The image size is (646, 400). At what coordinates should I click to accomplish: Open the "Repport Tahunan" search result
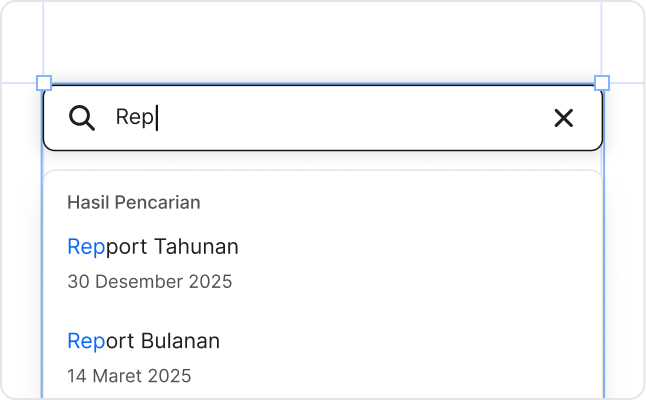click(x=152, y=246)
